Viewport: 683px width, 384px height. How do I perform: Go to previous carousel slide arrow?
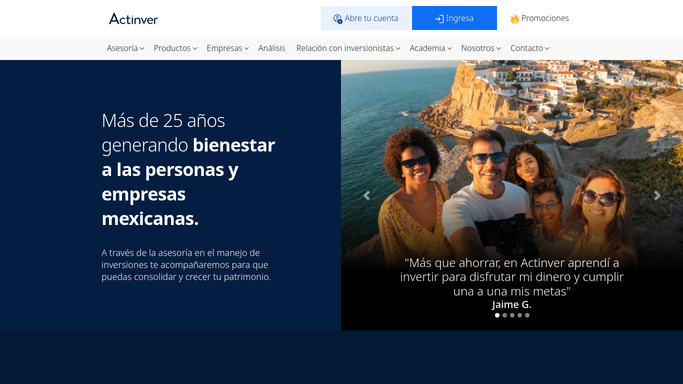click(x=366, y=196)
